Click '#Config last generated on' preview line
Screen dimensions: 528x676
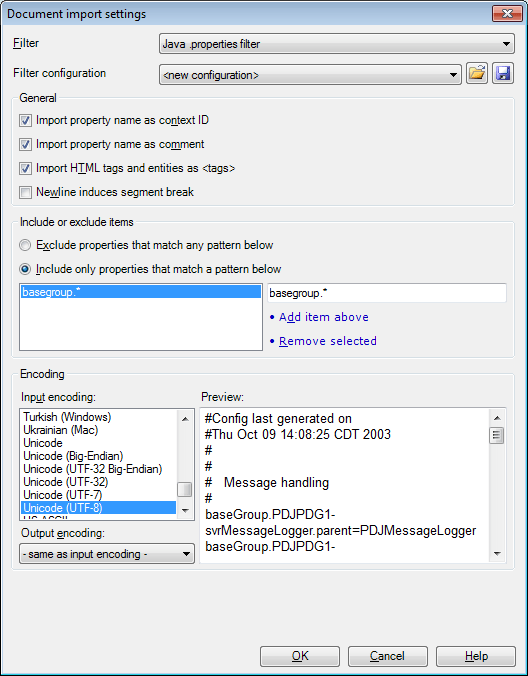click(278, 419)
